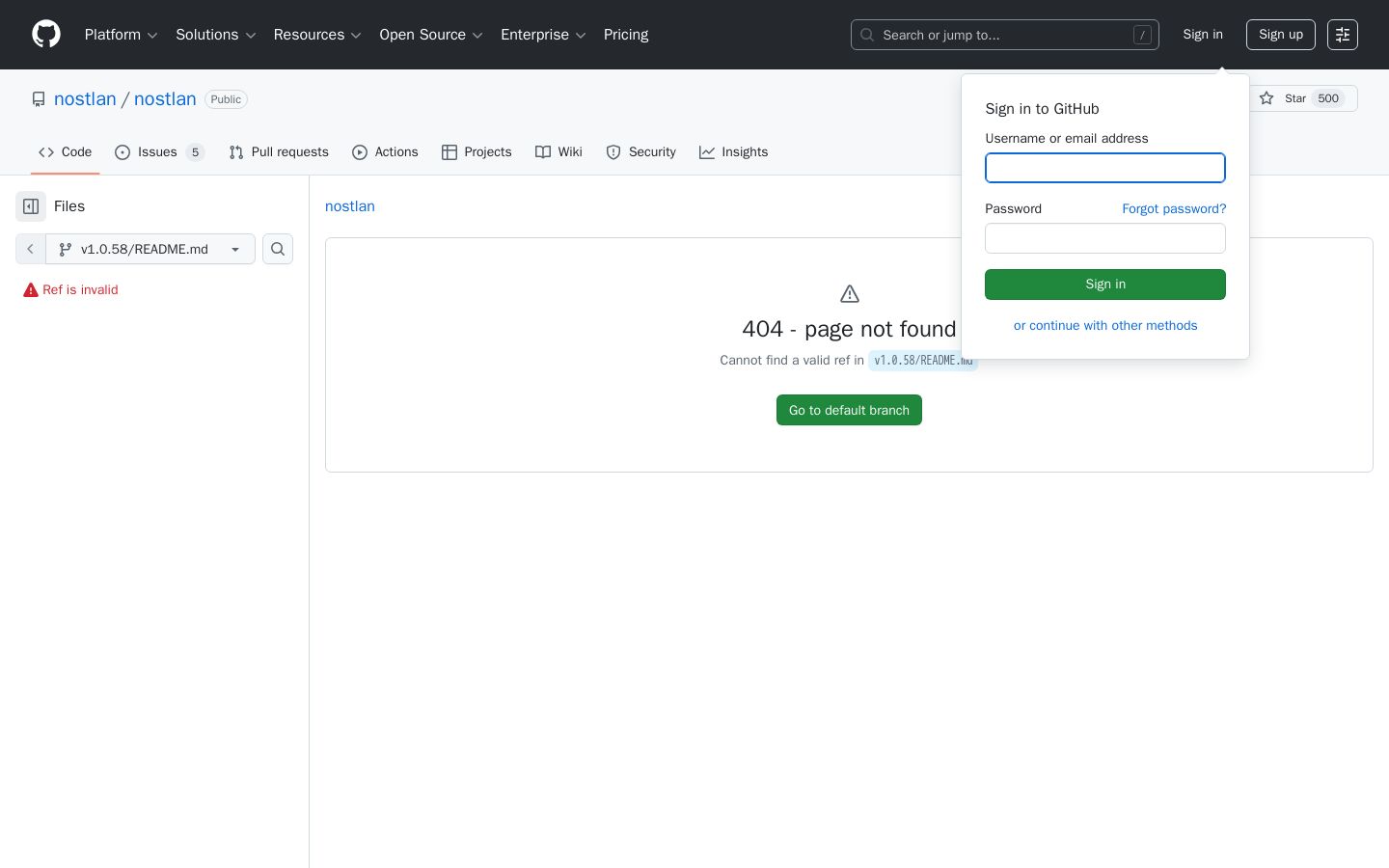Choose continue with other methods
This screenshot has height=868, width=1389.
(1105, 326)
